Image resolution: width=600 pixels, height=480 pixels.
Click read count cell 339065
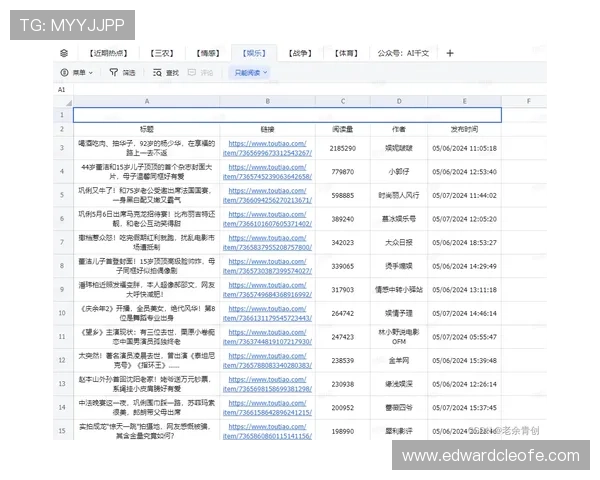click(343, 266)
